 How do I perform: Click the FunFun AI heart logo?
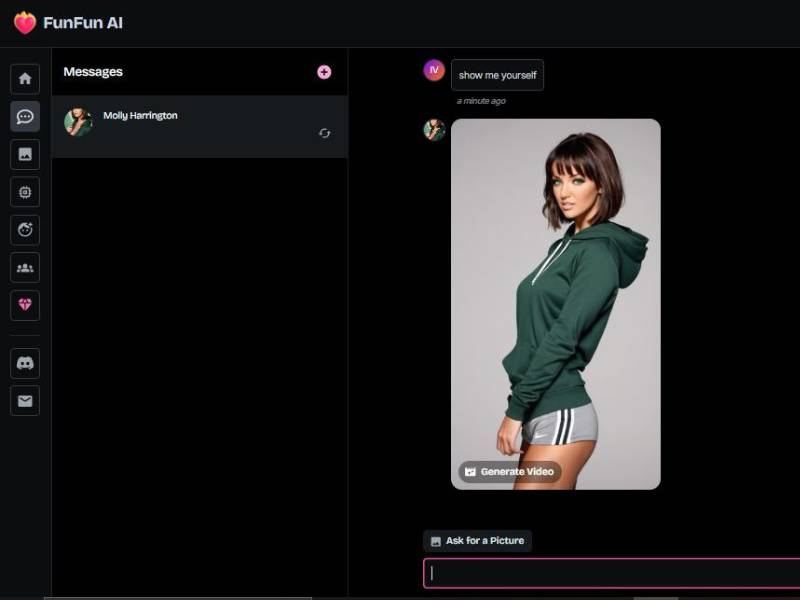coord(25,23)
